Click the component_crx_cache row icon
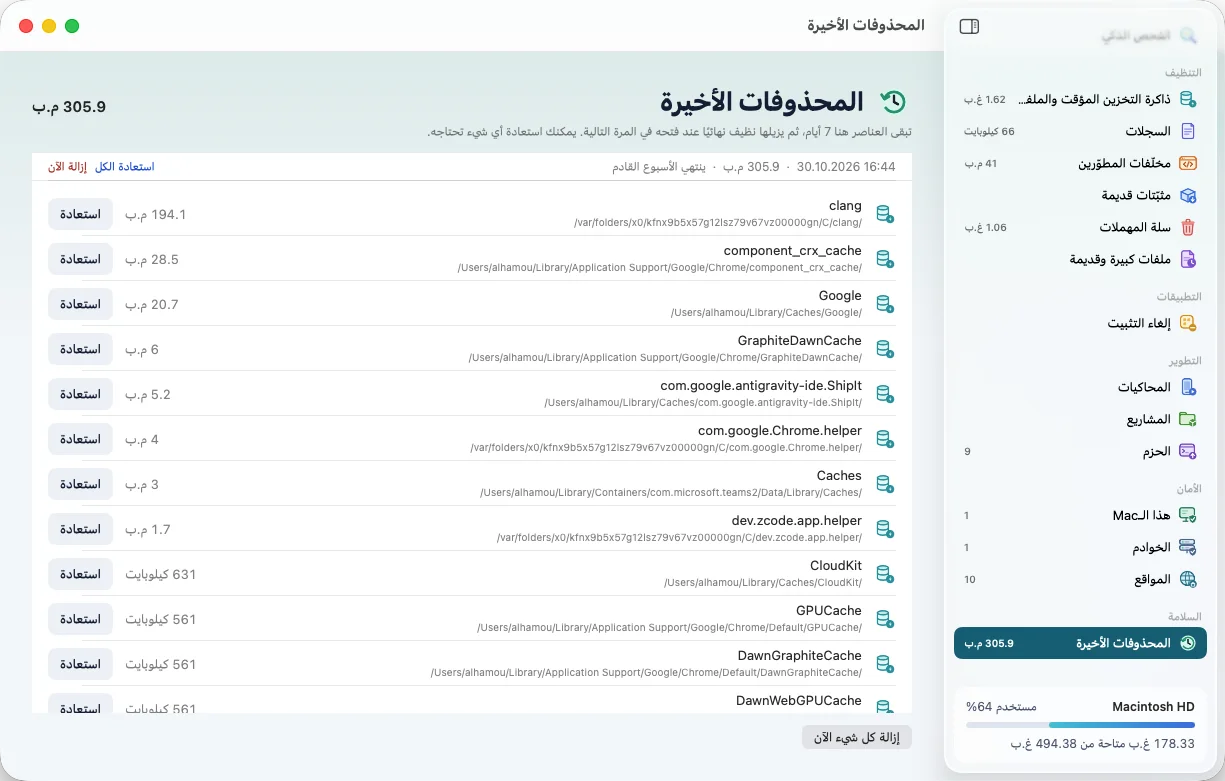 point(884,259)
